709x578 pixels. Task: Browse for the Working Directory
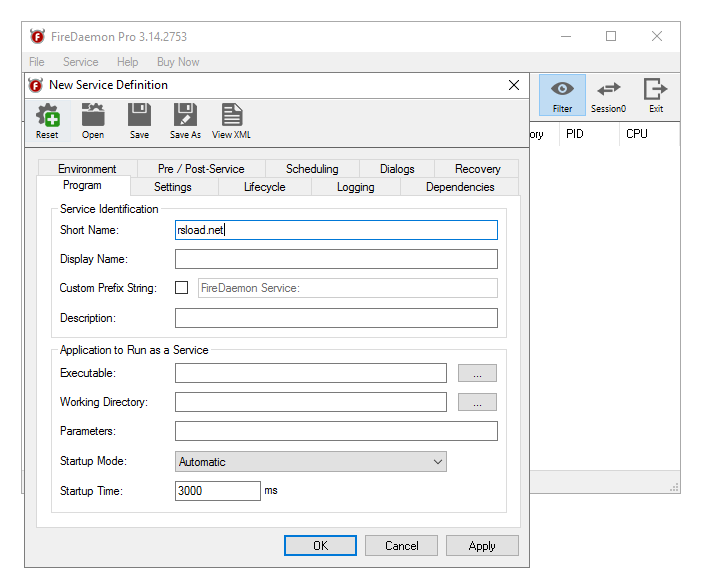477,402
